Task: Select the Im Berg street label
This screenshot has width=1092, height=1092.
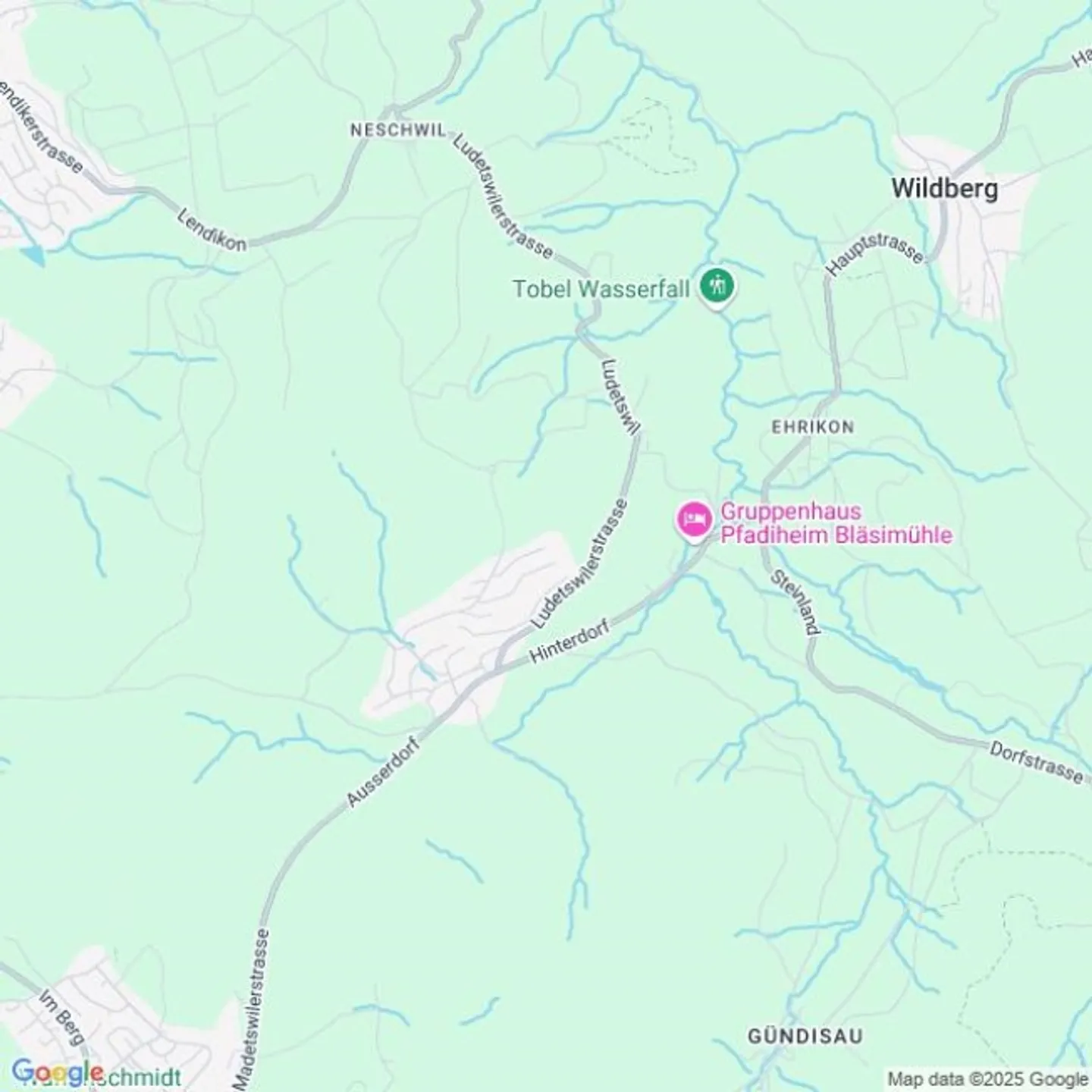Action: click(62, 1016)
